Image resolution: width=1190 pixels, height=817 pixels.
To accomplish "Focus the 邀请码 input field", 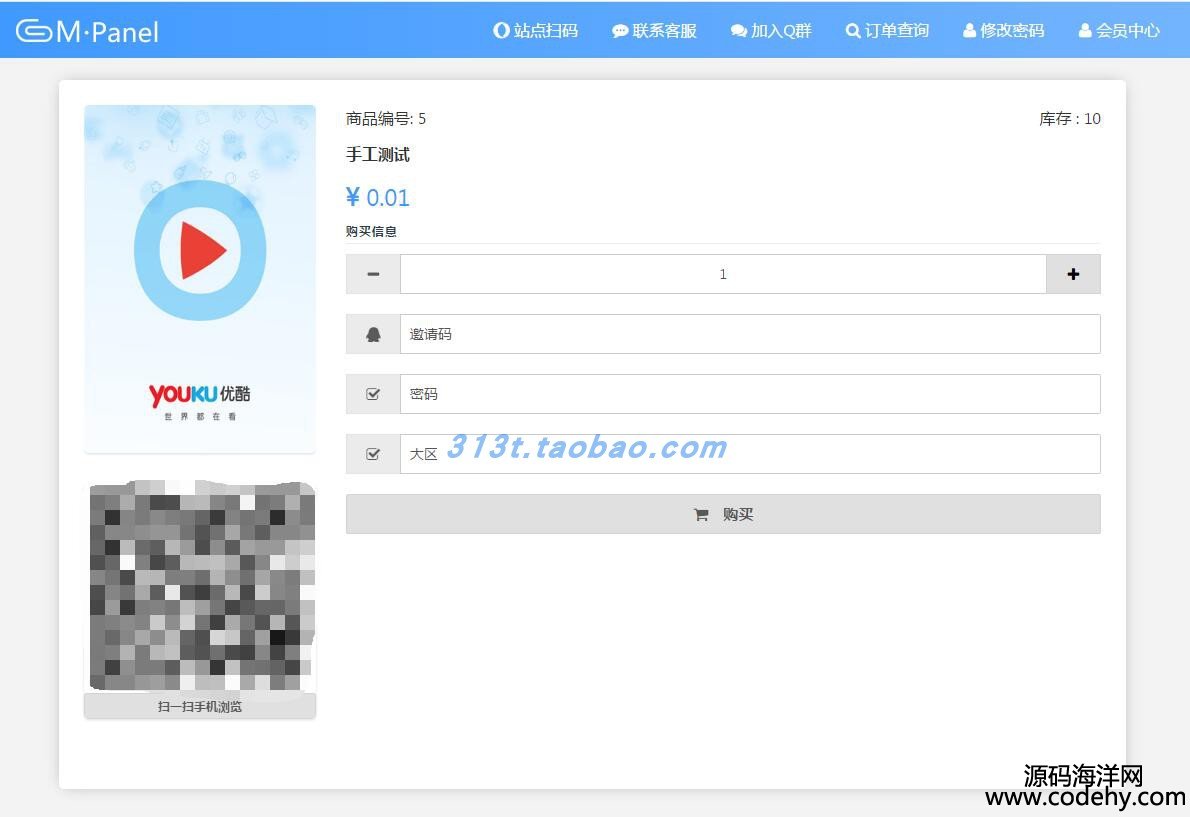I will [750, 334].
